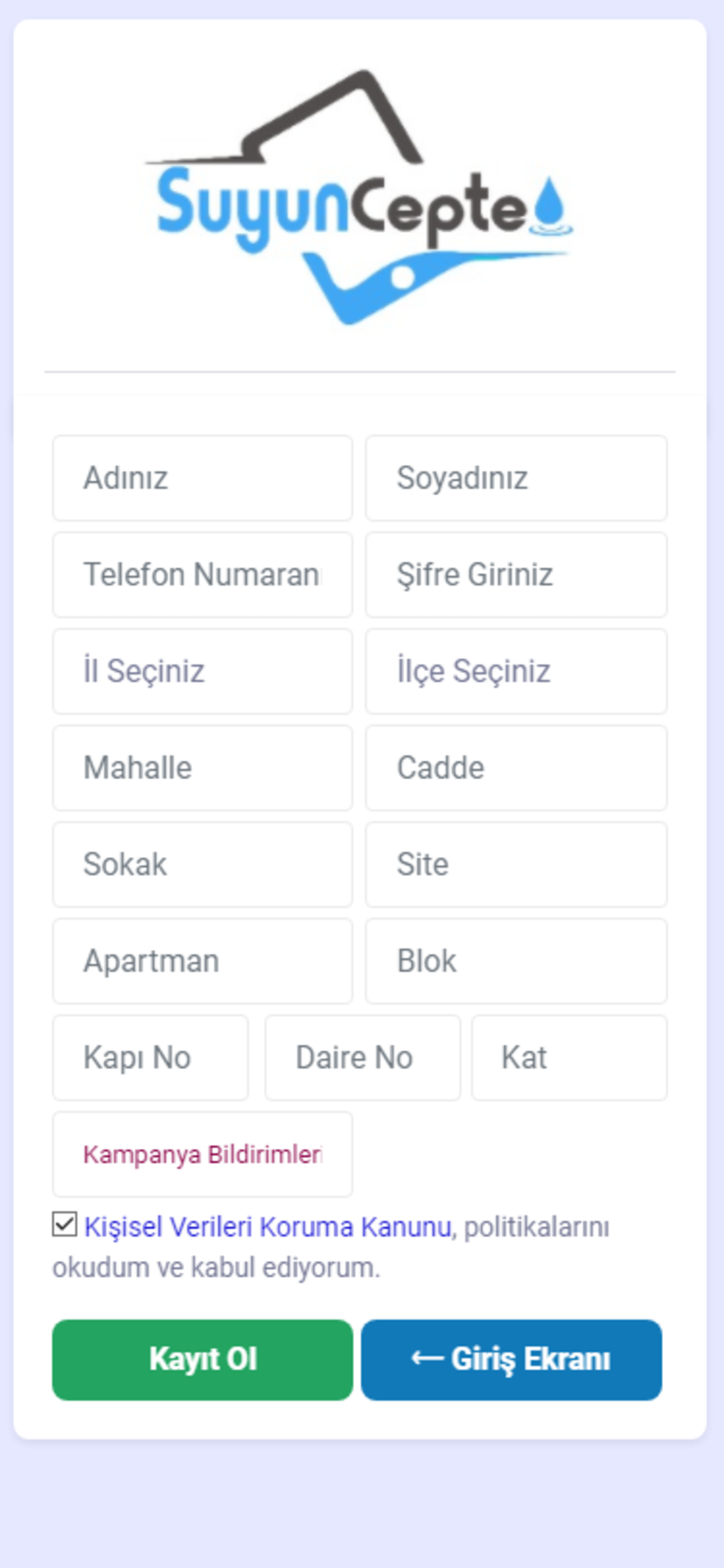
Task: Select the Telefon Numaranız field
Action: [203, 575]
